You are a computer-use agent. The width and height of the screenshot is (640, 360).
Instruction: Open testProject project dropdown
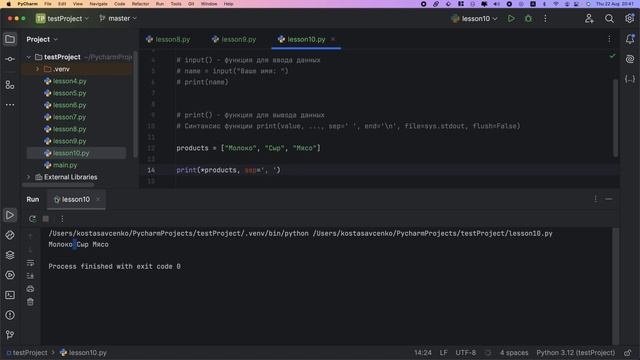(62, 18)
